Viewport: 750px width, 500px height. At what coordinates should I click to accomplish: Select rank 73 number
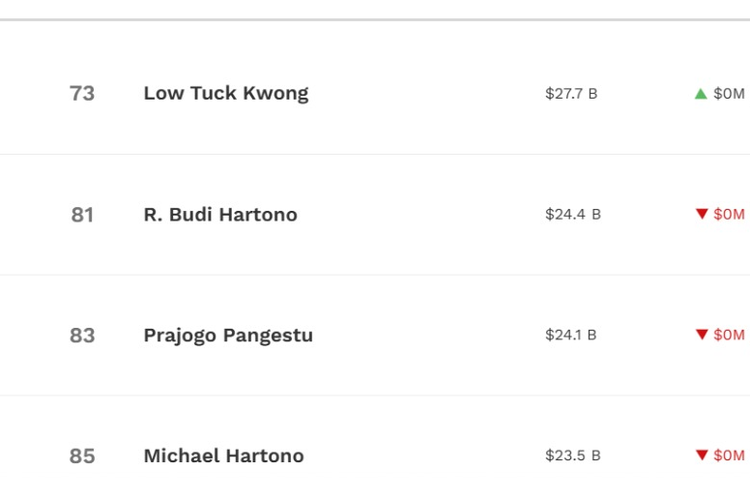(x=82, y=93)
